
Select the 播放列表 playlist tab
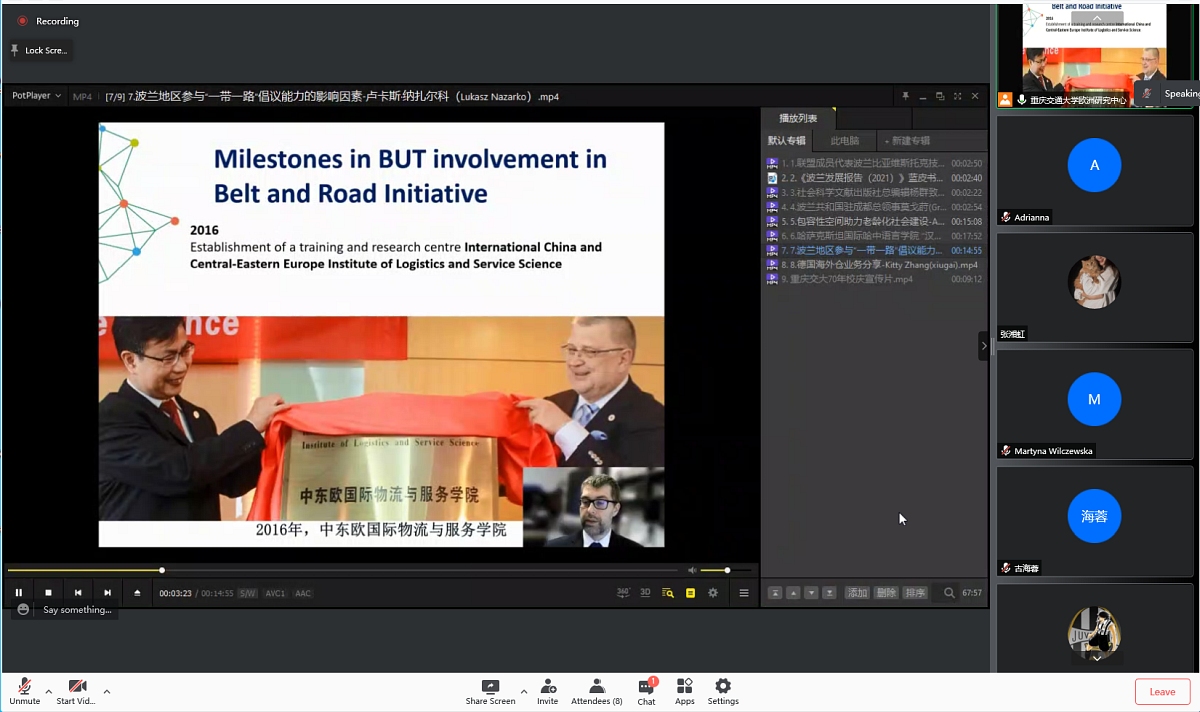(x=798, y=118)
